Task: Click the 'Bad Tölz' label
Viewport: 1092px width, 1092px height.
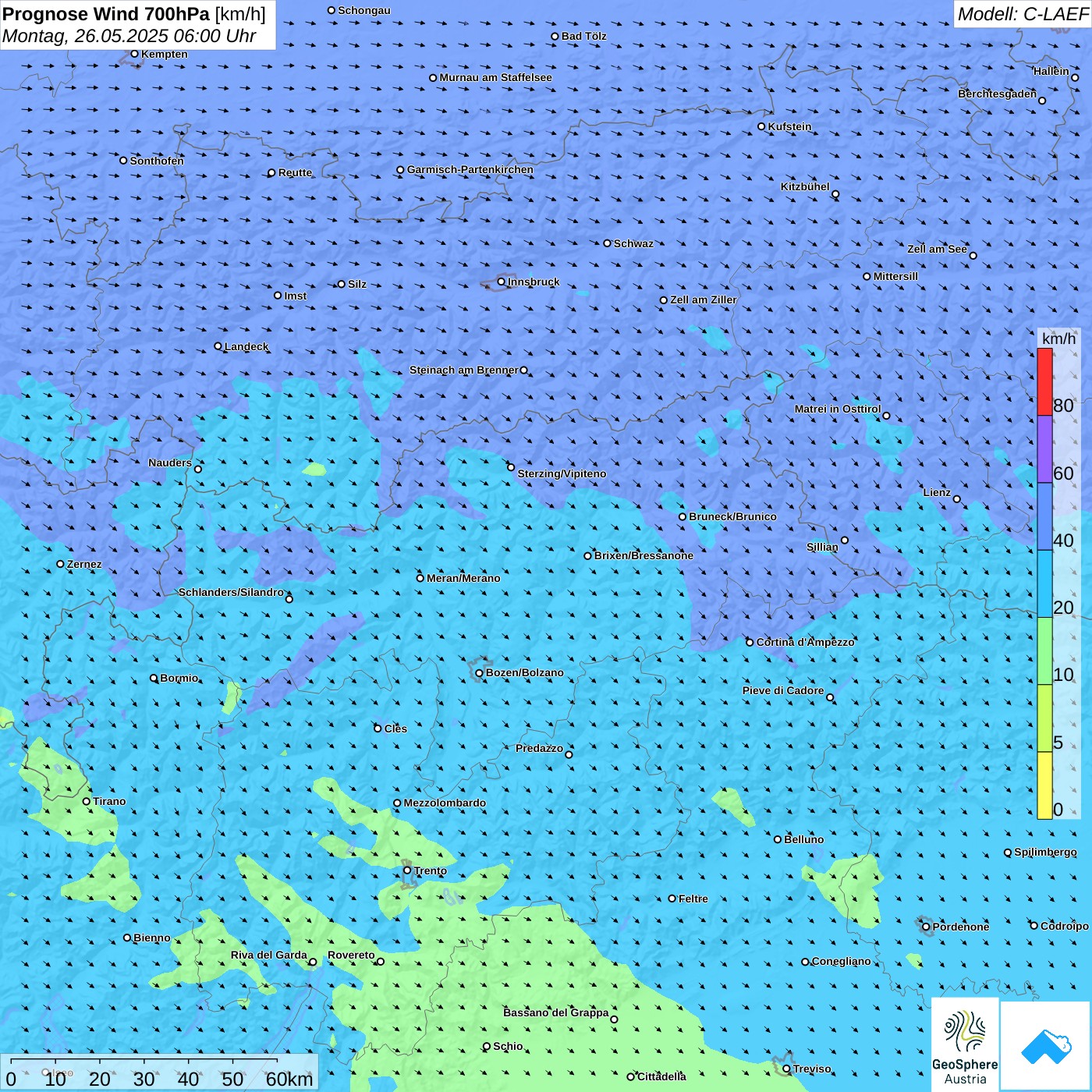Action: (x=584, y=36)
